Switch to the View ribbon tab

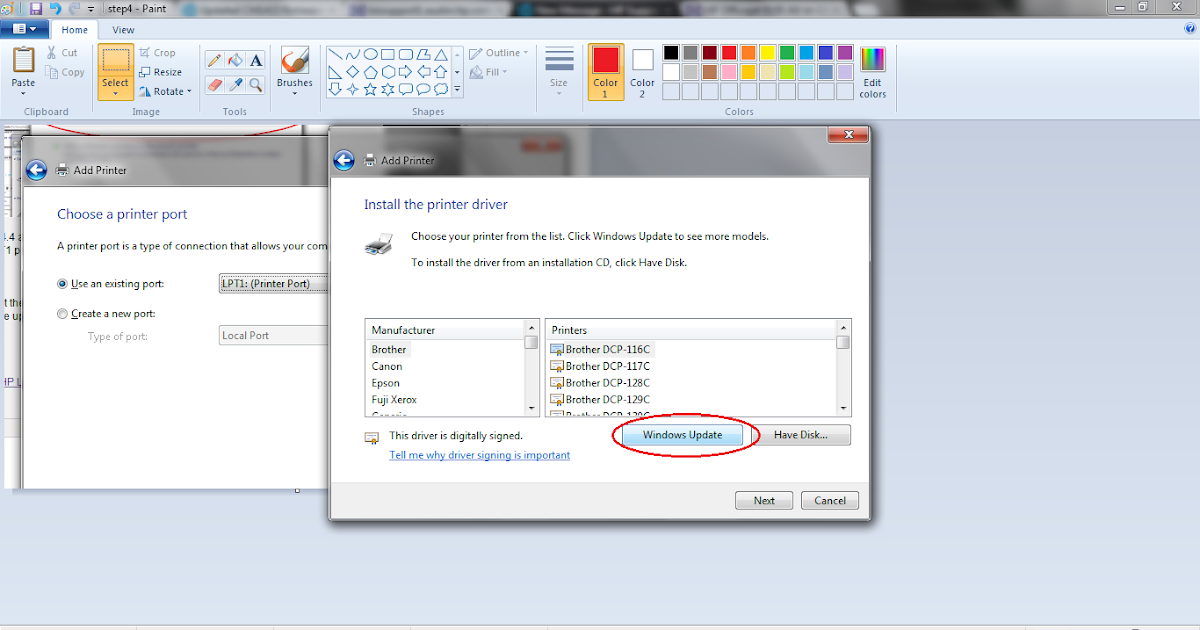(123, 30)
